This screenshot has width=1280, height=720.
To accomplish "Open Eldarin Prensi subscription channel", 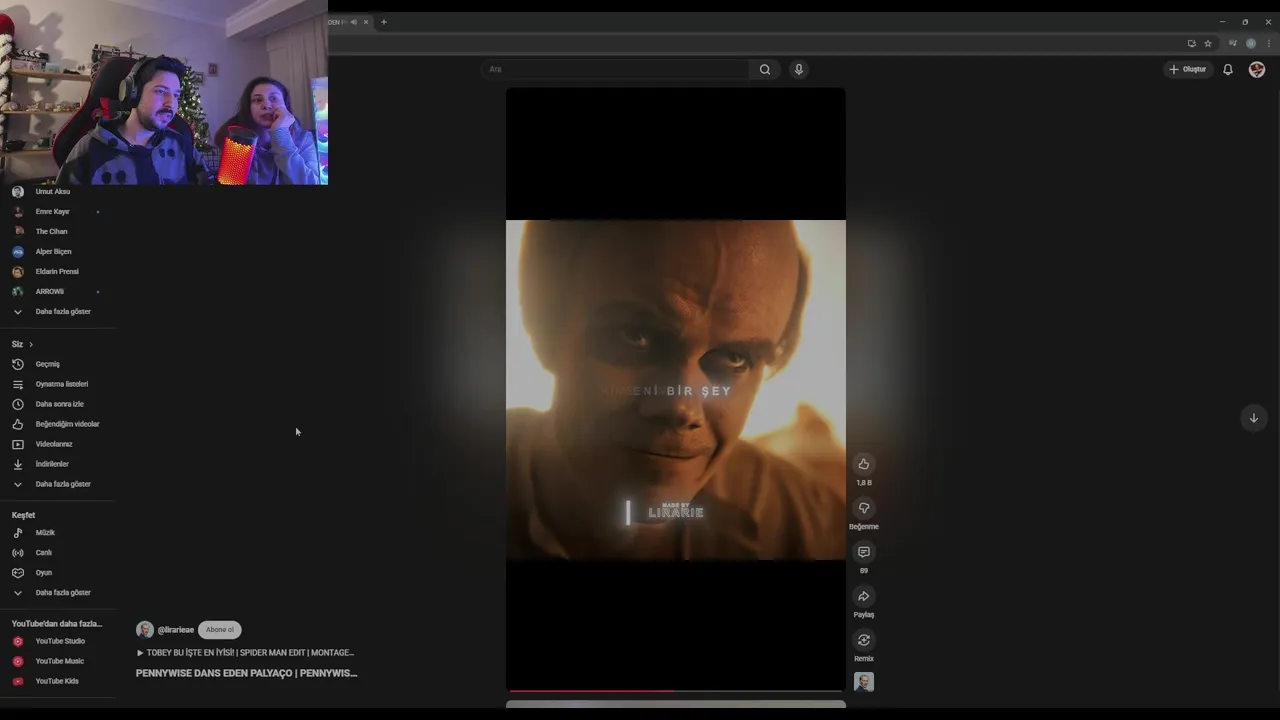I will click(x=58, y=271).
